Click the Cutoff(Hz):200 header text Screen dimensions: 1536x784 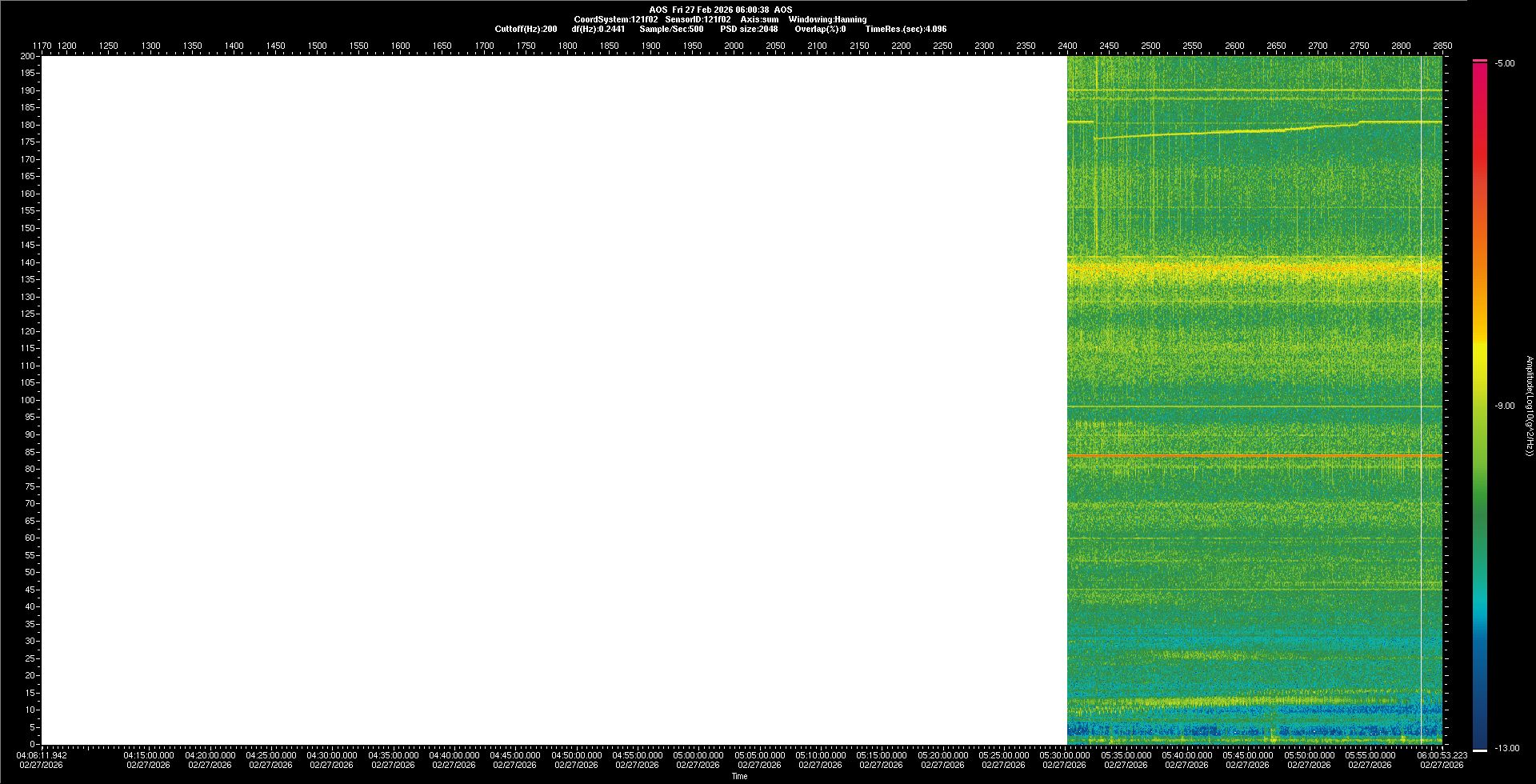coord(526,29)
